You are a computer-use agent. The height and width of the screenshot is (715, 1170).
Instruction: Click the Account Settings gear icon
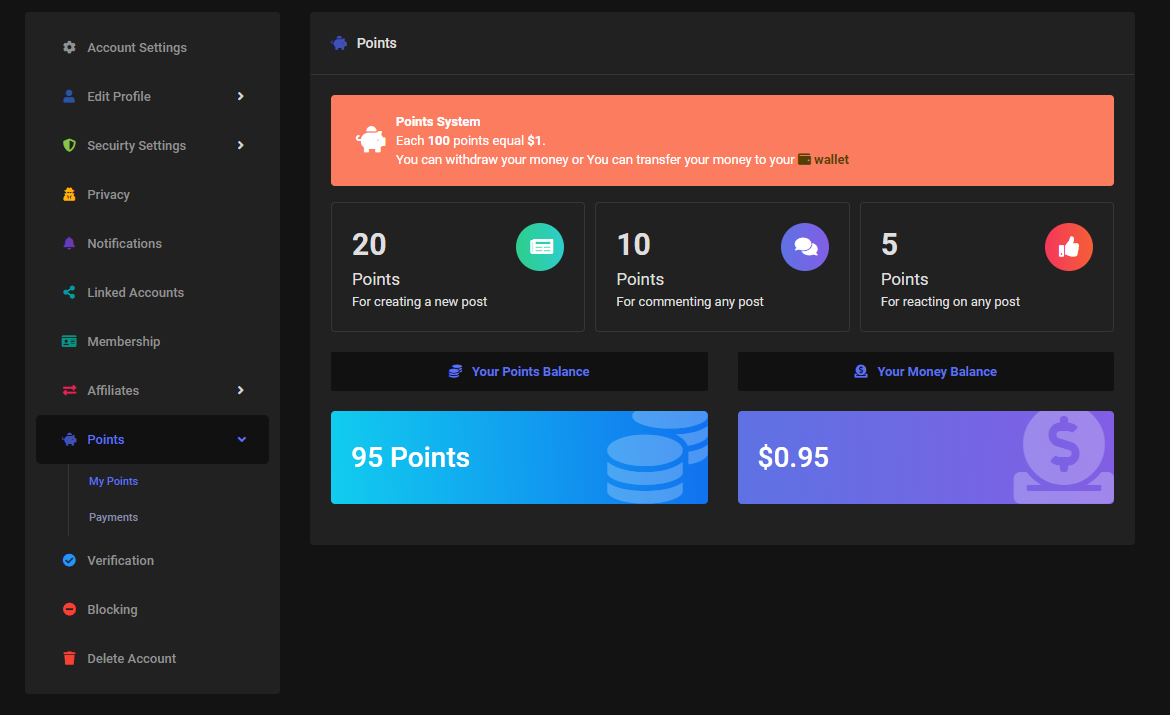pyautogui.click(x=69, y=47)
